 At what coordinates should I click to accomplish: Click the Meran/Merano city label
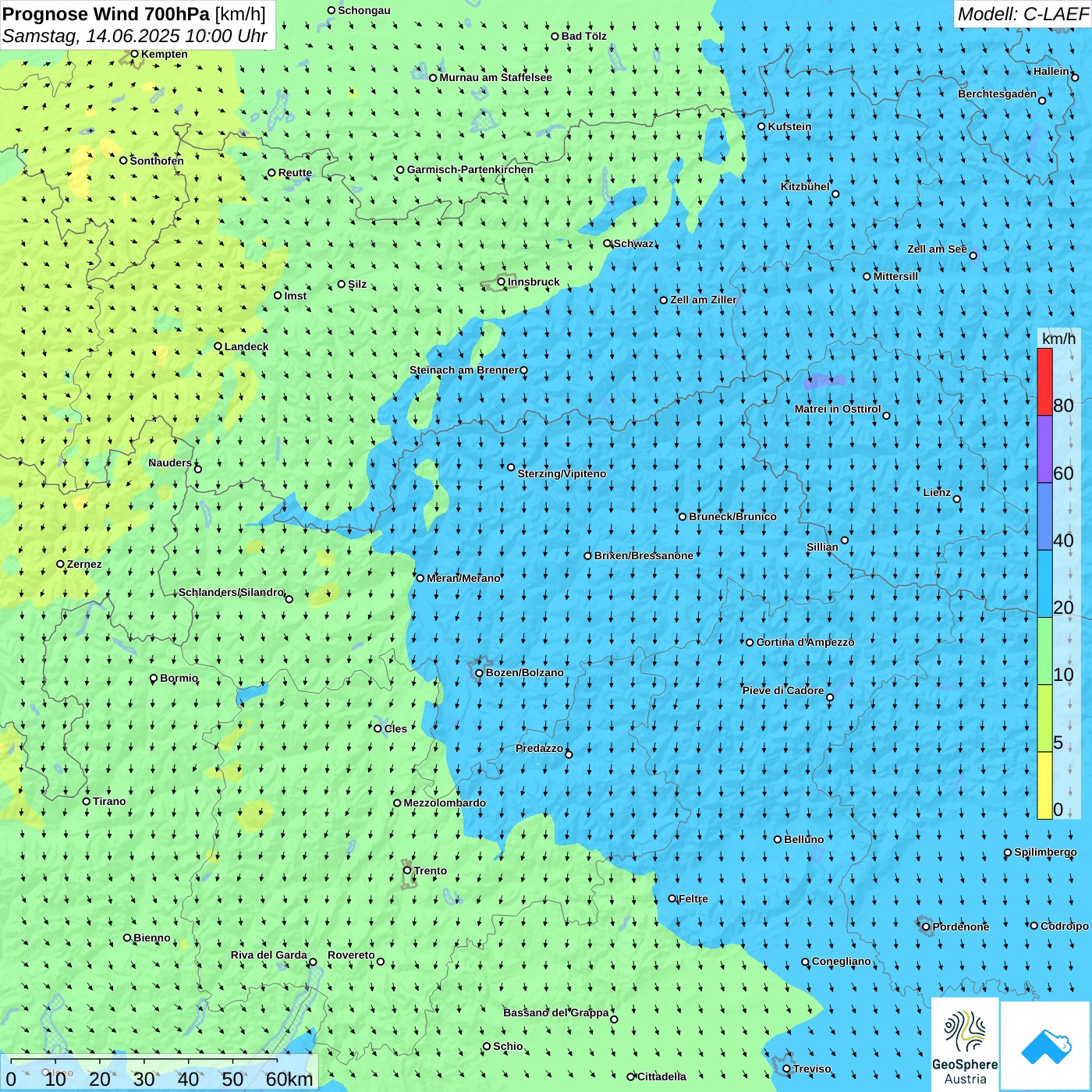tap(463, 578)
